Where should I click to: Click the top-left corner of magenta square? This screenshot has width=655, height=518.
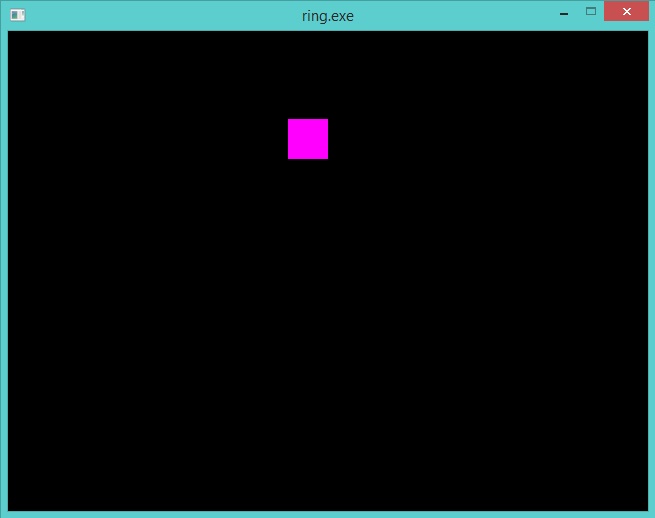(x=290, y=121)
